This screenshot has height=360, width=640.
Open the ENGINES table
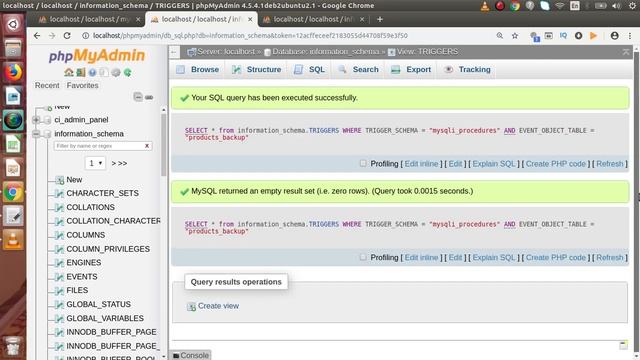coord(84,262)
